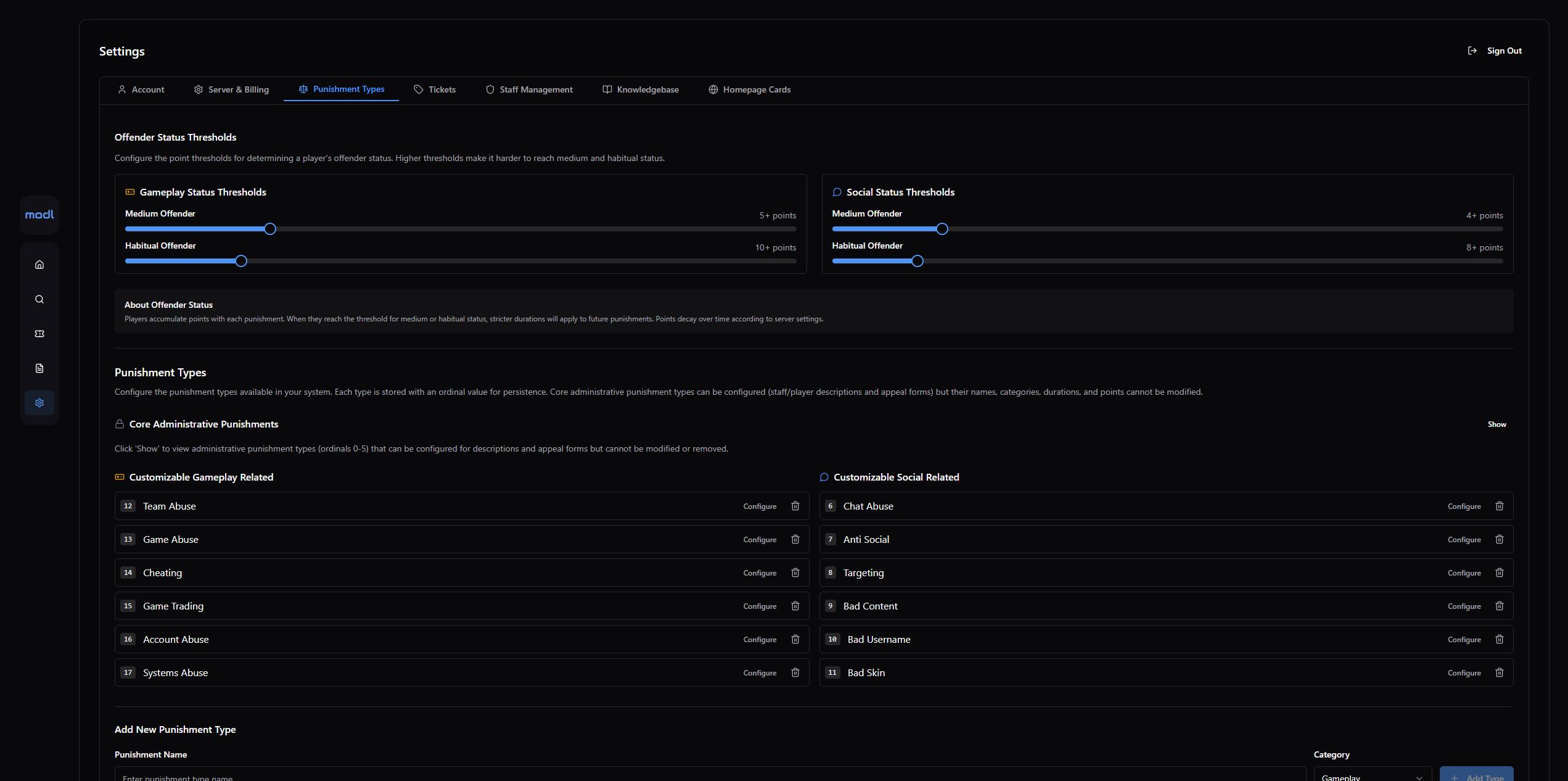This screenshot has width=1568, height=781.
Task: Click the Team Abuse ordinal badge 12
Action: pos(128,506)
